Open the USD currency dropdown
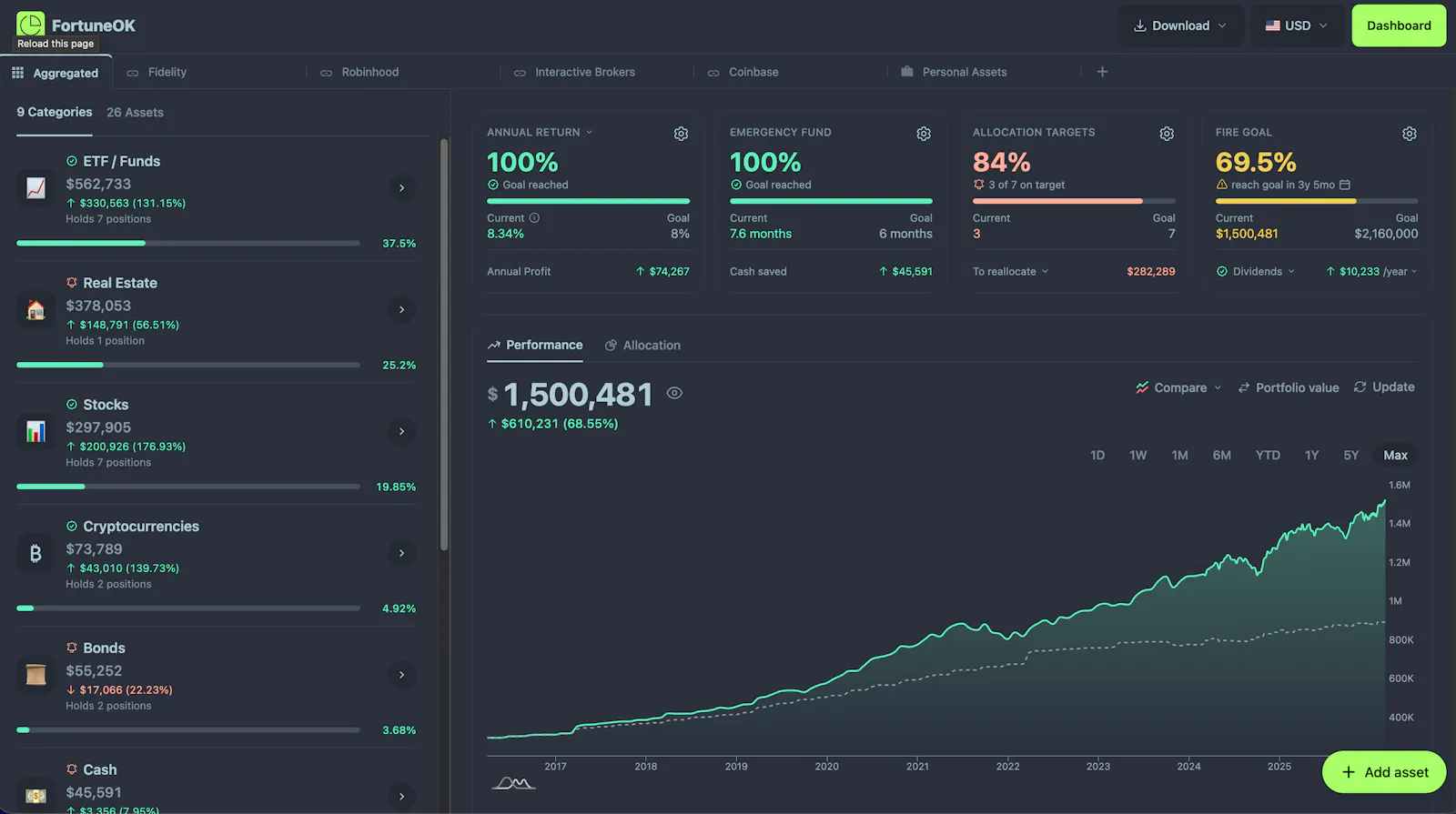This screenshot has width=1456, height=814. coord(1297,25)
